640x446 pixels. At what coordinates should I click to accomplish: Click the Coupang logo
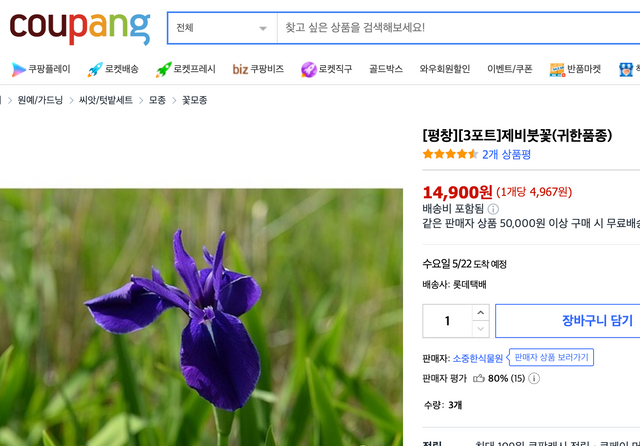(80, 28)
